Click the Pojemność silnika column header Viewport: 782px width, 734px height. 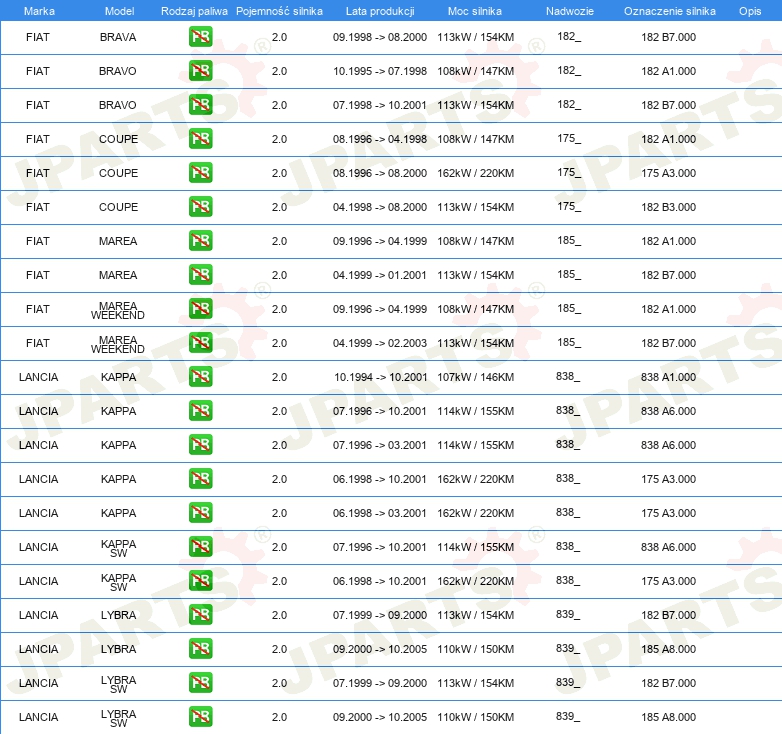tap(279, 11)
